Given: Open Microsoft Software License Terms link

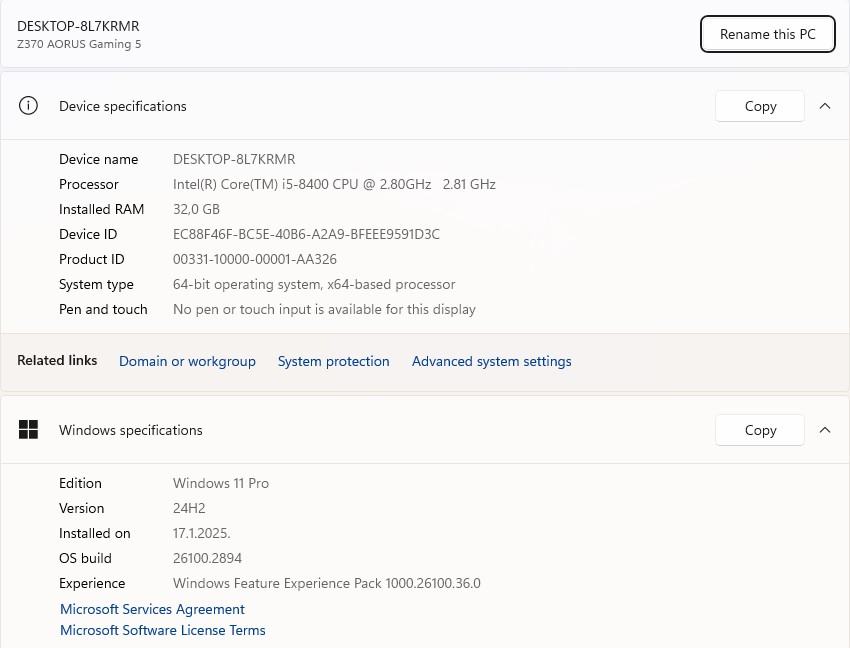Looking at the screenshot, I should pos(162,630).
